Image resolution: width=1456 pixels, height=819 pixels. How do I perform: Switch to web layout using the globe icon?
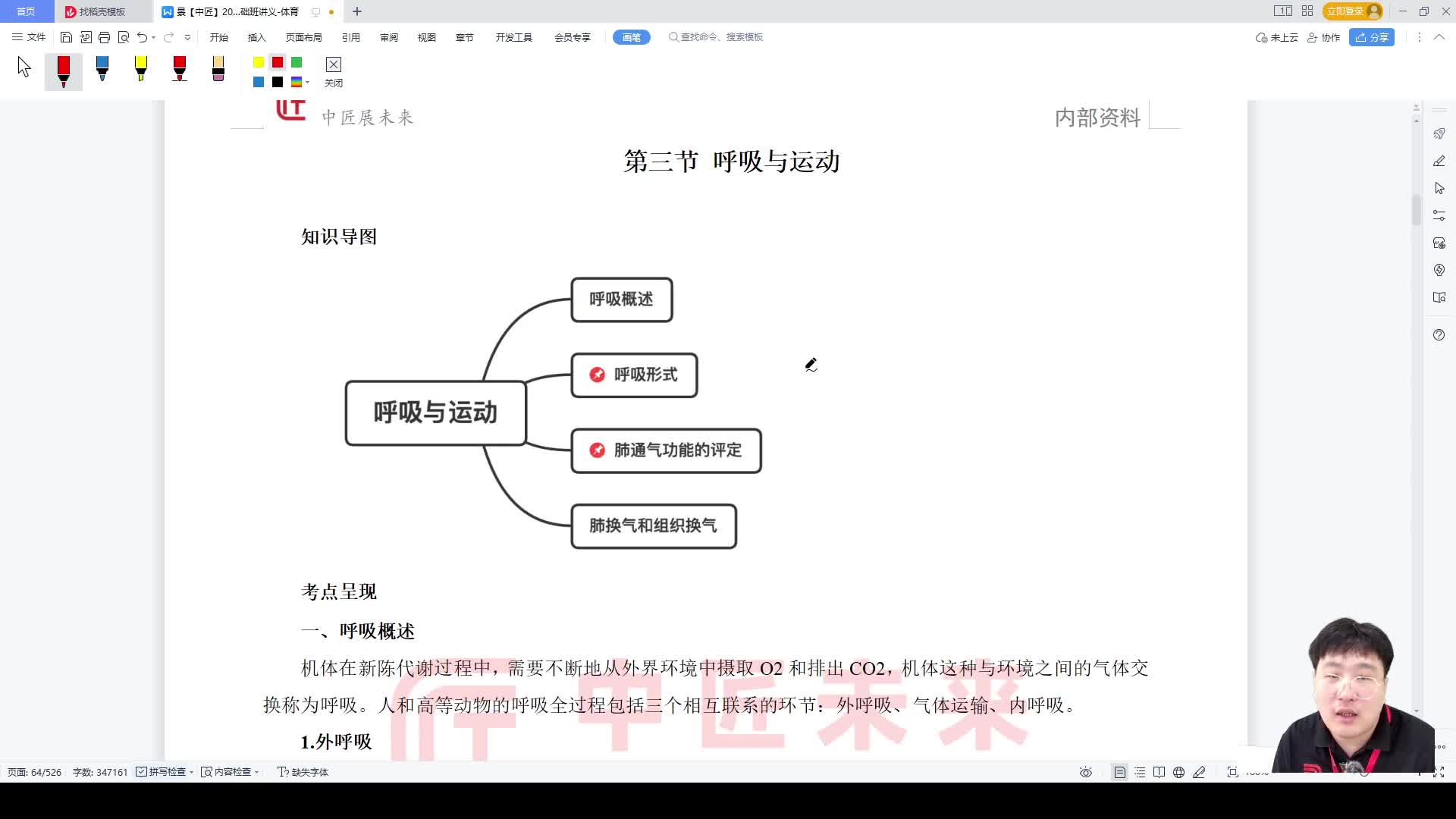click(1178, 771)
